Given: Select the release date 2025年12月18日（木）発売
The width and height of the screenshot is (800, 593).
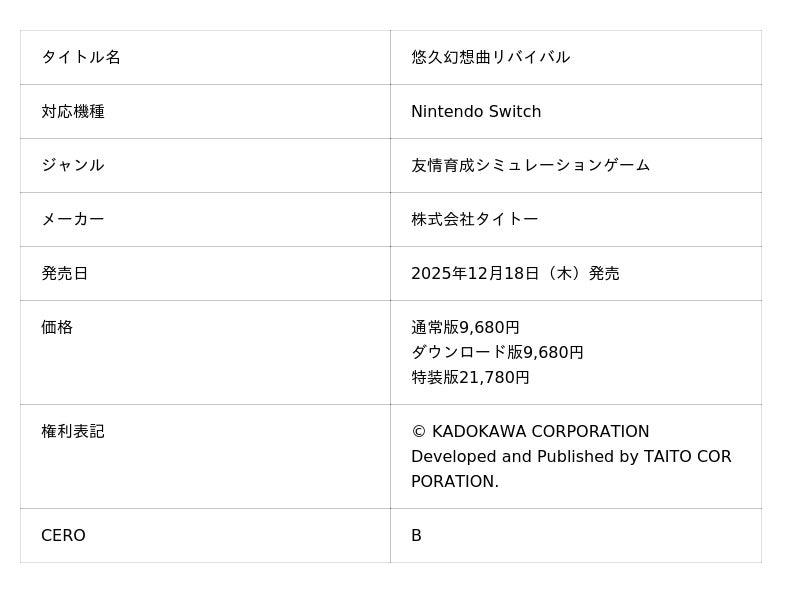Looking at the screenshot, I should click(x=515, y=273).
